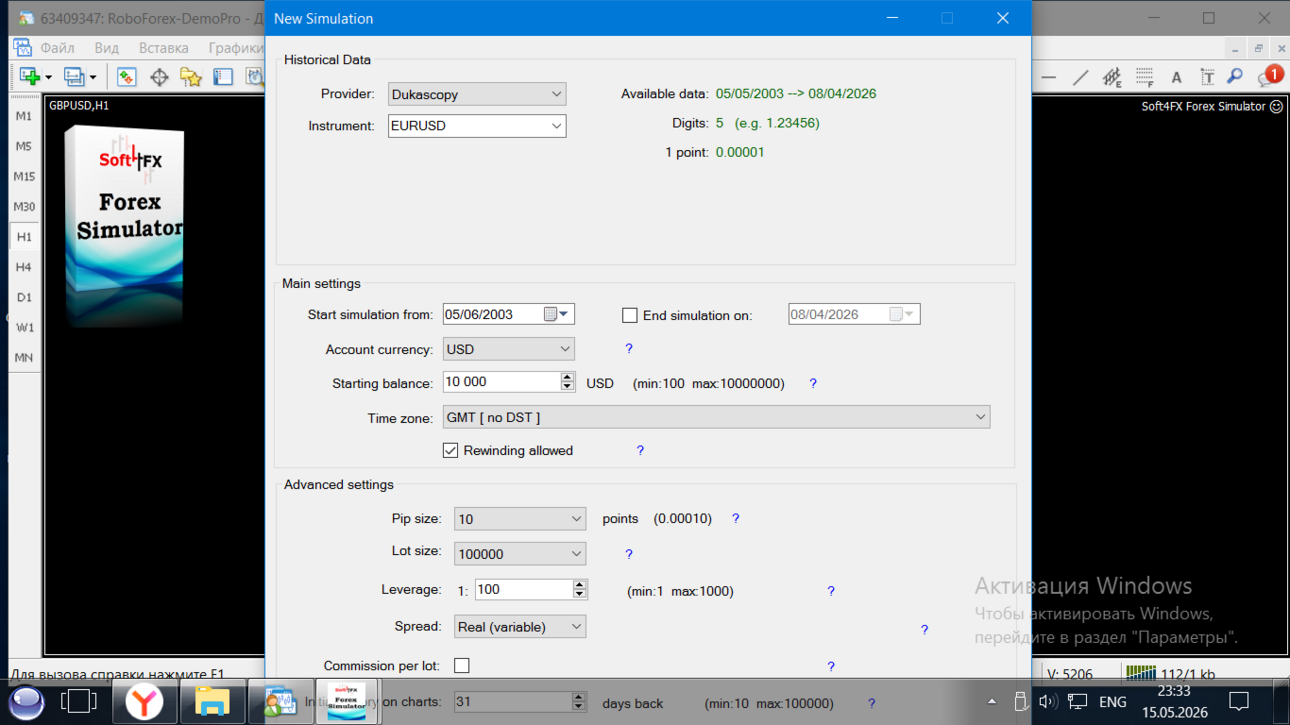This screenshot has height=725, width=1290.
Task: Switch to H4 timeframe
Action: (23, 267)
